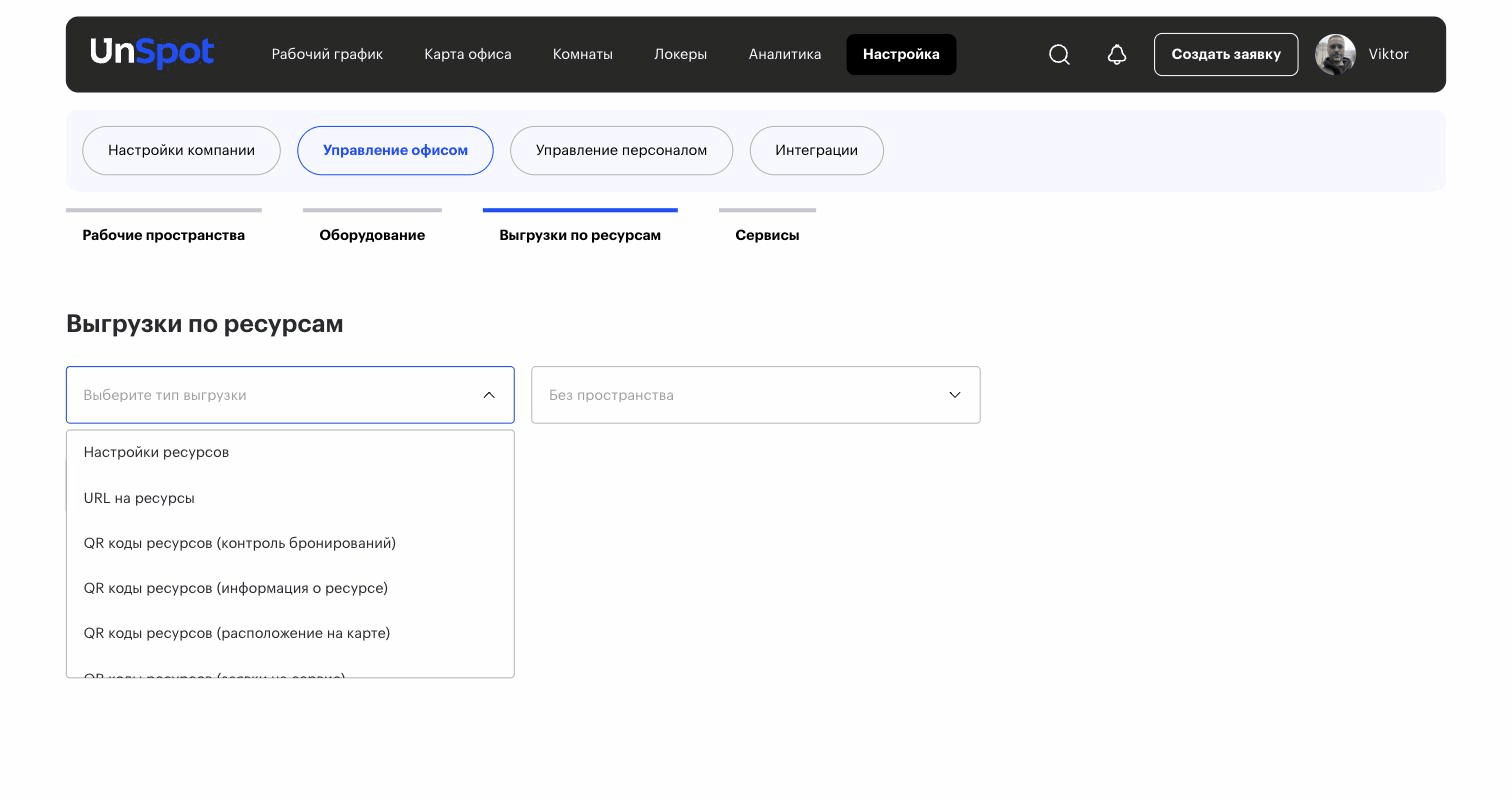Go to 'Карта офиса' page
This screenshot has width=1512, height=801.
[x=468, y=54]
